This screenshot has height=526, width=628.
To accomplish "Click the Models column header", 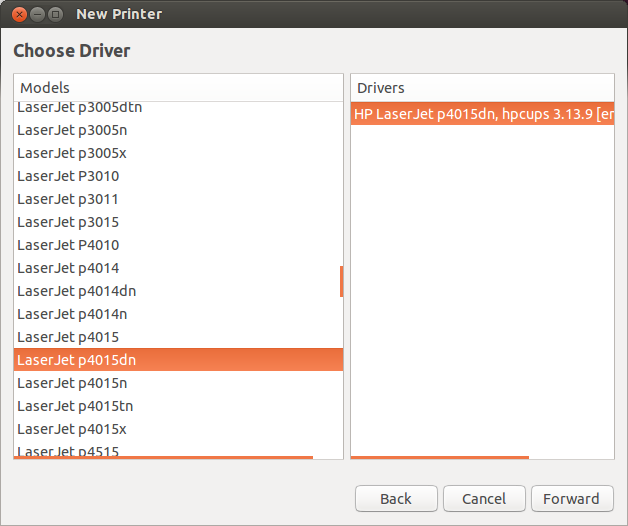I will [x=178, y=88].
